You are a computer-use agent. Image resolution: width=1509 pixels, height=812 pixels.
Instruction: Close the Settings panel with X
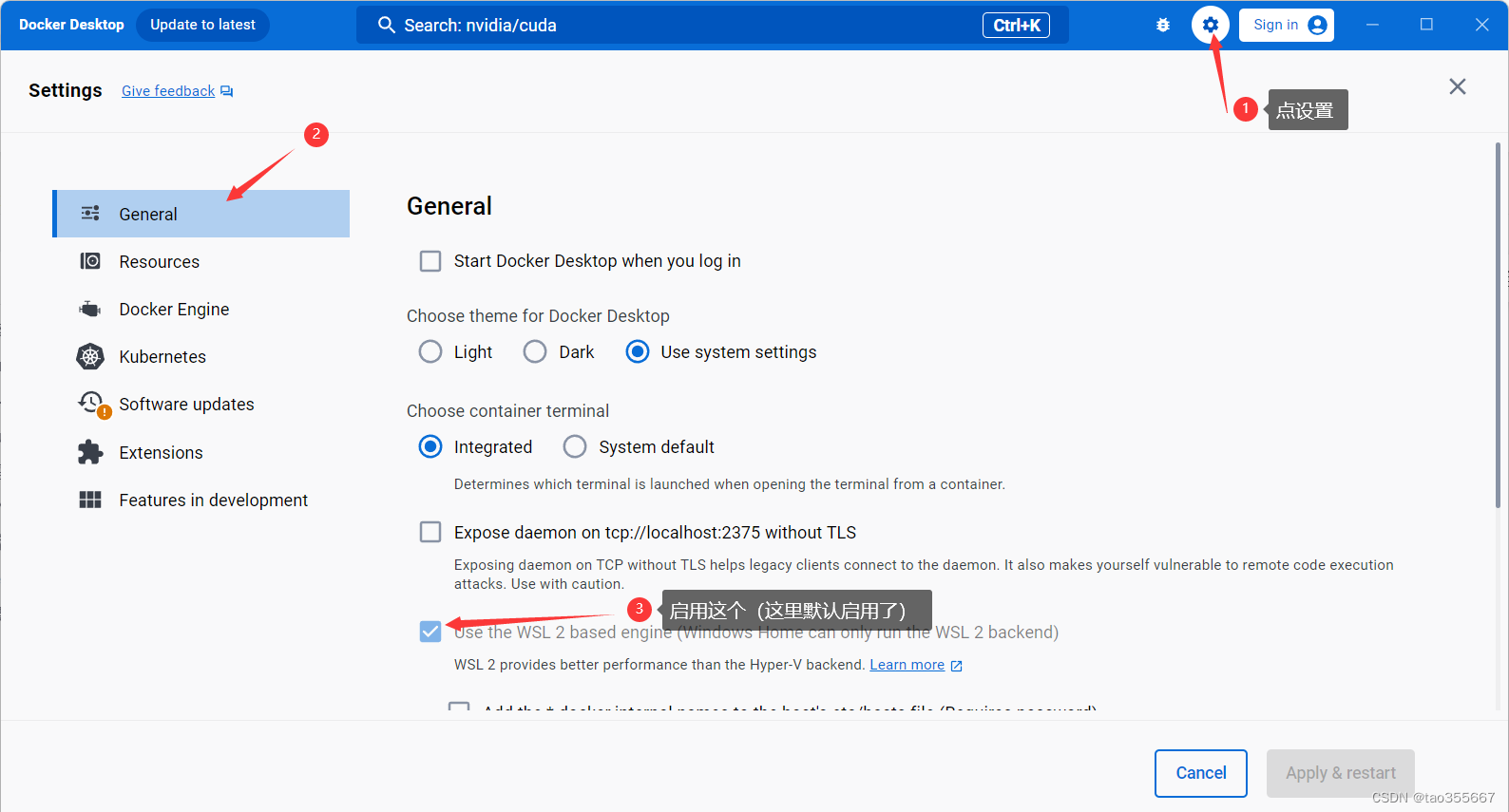[1458, 86]
